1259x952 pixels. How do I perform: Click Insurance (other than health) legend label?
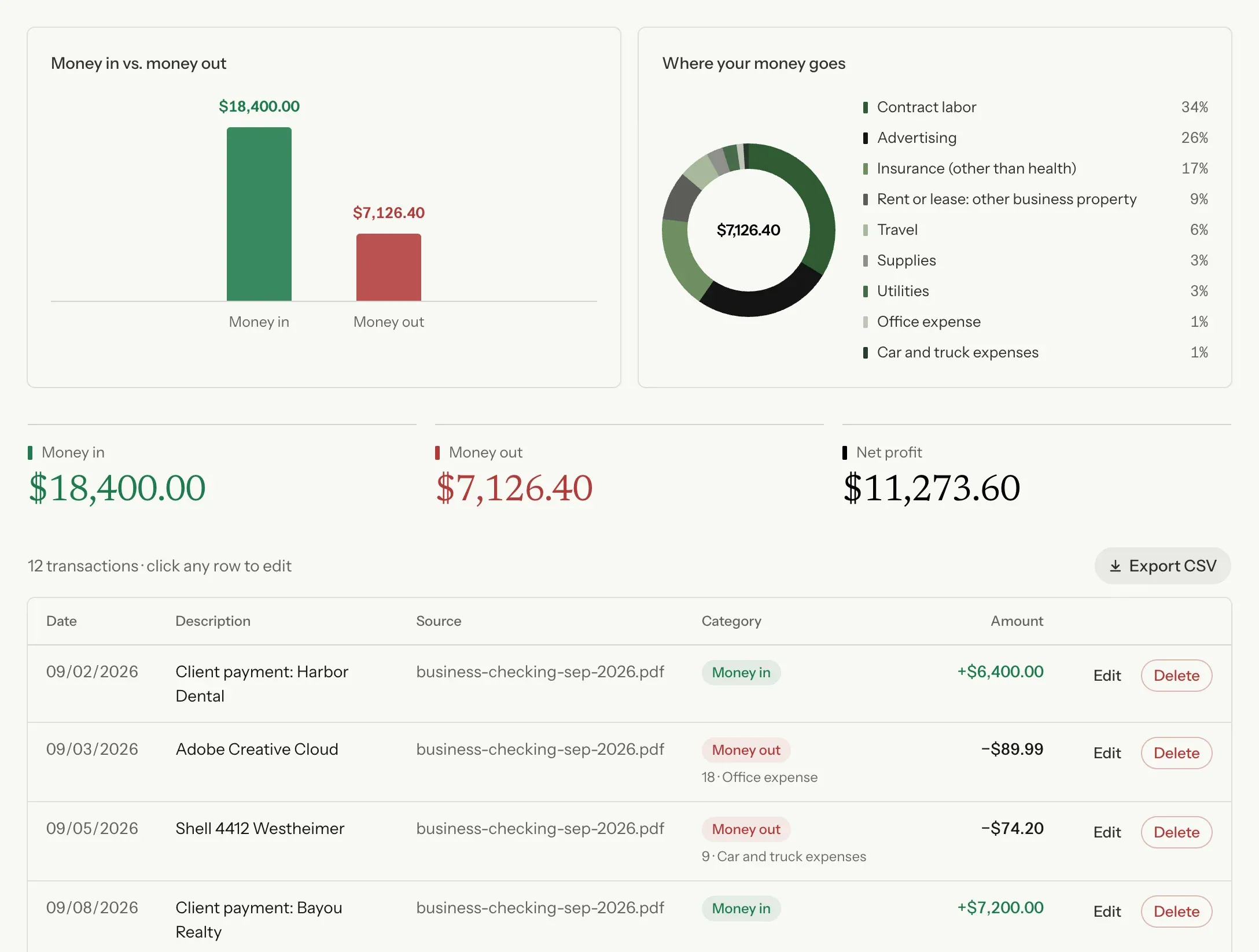point(977,168)
